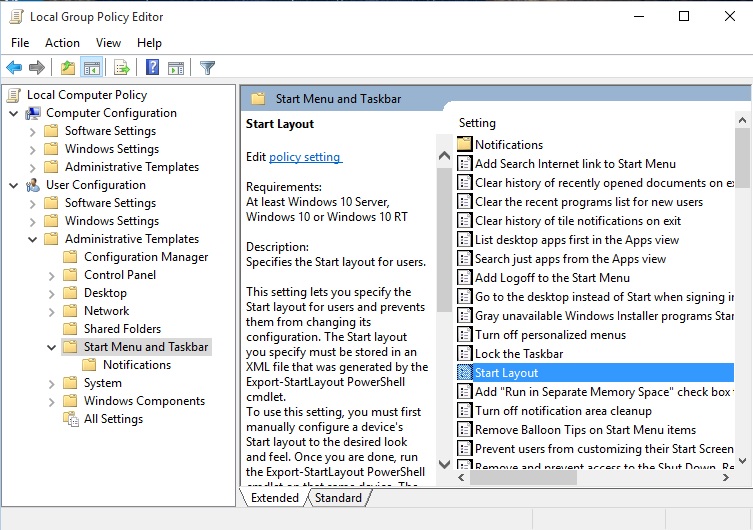Toggle Show/Hide Console Tree toolbar icon
The width and height of the screenshot is (753, 530).
pos(91,68)
